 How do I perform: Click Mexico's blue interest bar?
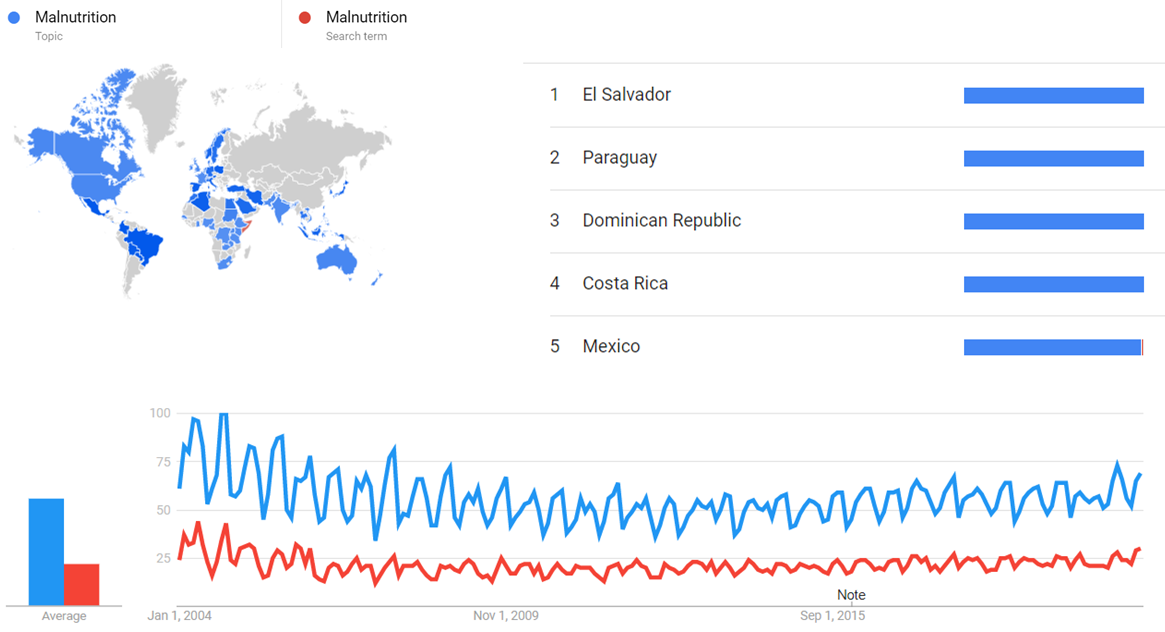point(1052,347)
